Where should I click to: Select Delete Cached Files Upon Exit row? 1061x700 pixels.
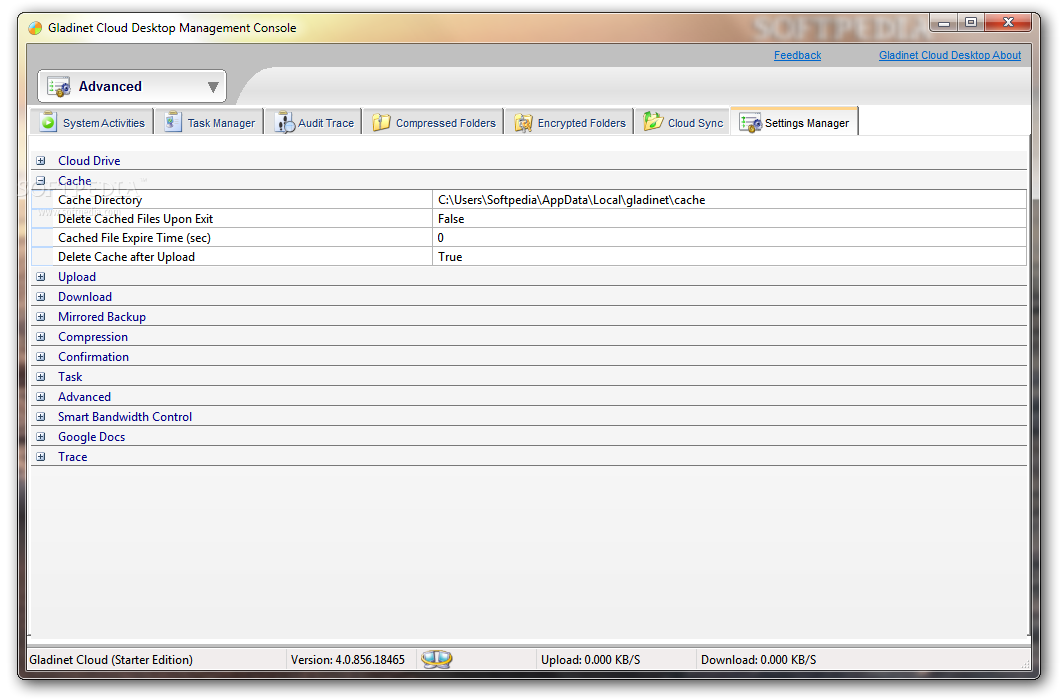(x=135, y=219)
